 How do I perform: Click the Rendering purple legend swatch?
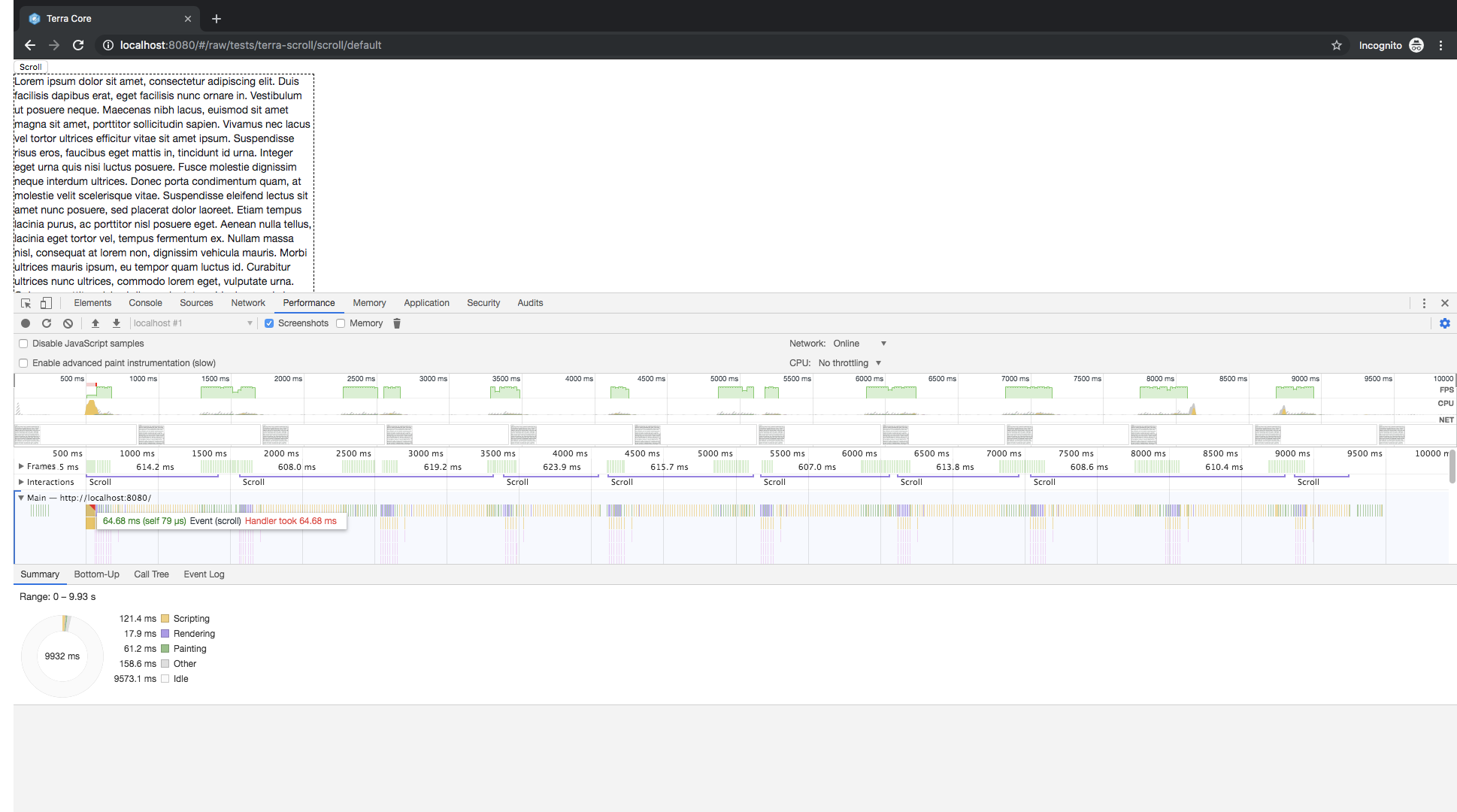(x=165, y=634)
